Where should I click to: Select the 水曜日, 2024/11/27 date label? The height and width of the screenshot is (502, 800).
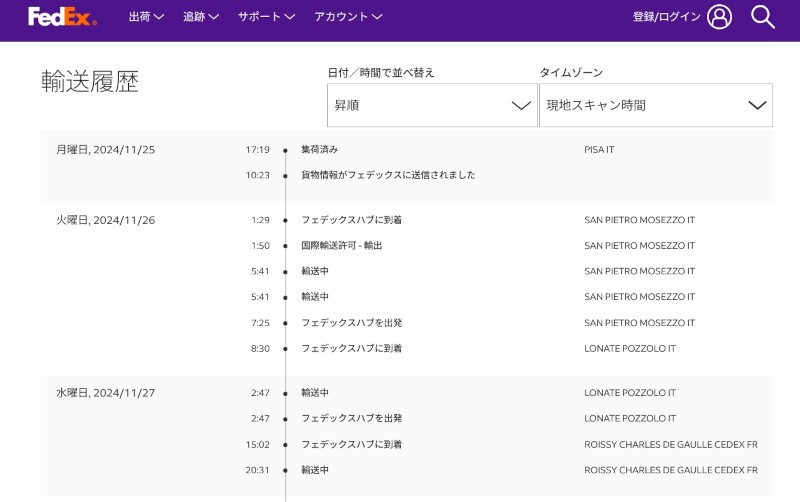[106, 393]
